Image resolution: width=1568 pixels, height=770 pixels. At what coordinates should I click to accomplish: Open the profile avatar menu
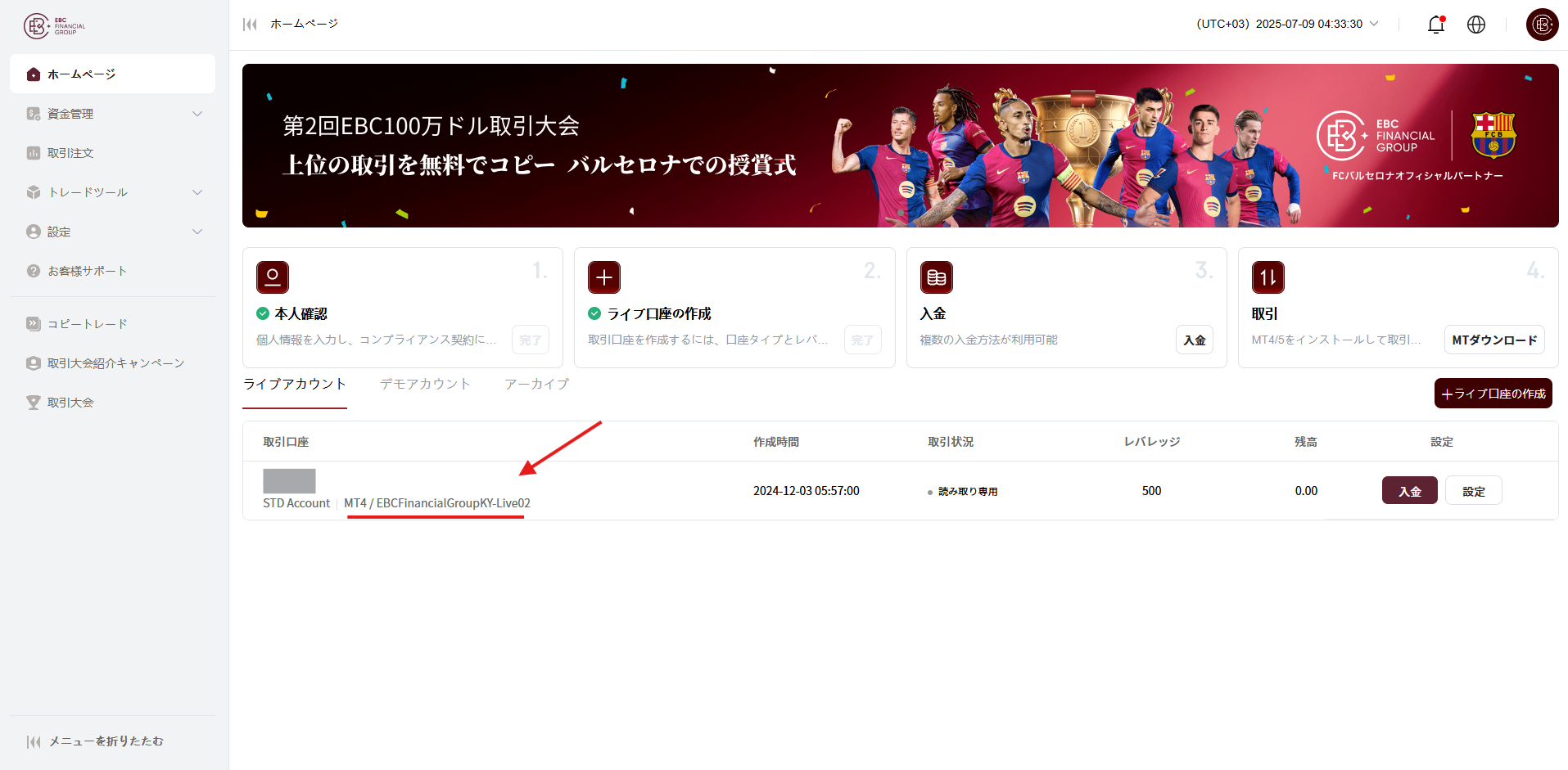1543,25
